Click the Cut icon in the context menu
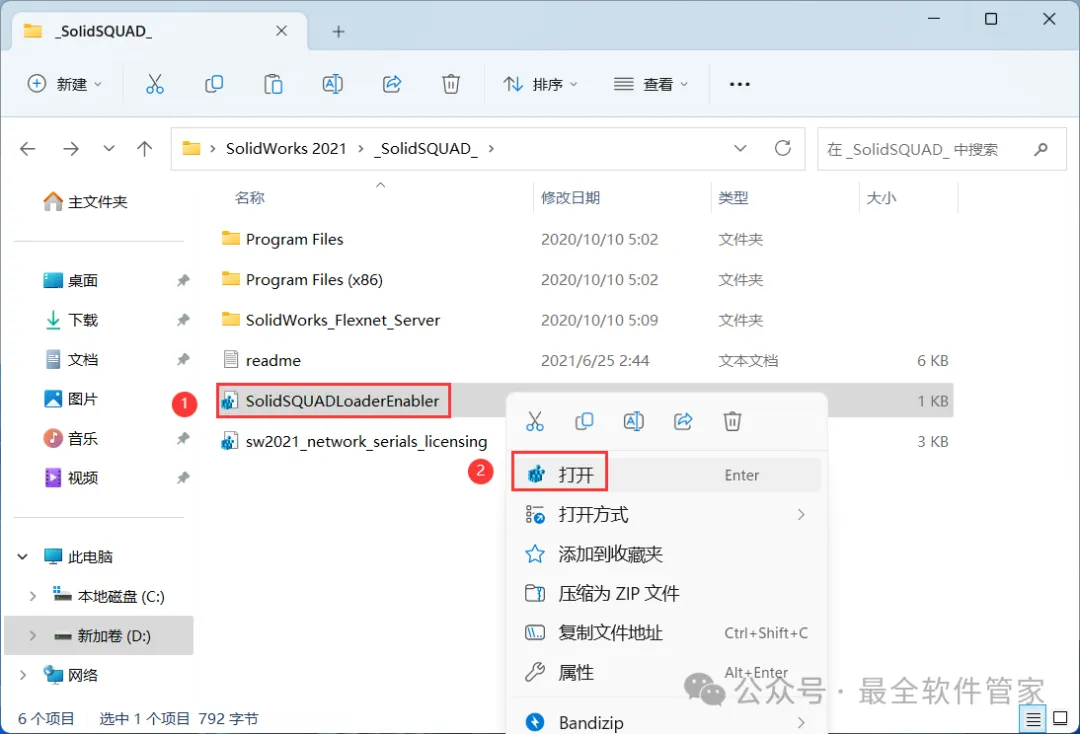Viewport: 1080px width, 734px height. [x=534, y=421]
